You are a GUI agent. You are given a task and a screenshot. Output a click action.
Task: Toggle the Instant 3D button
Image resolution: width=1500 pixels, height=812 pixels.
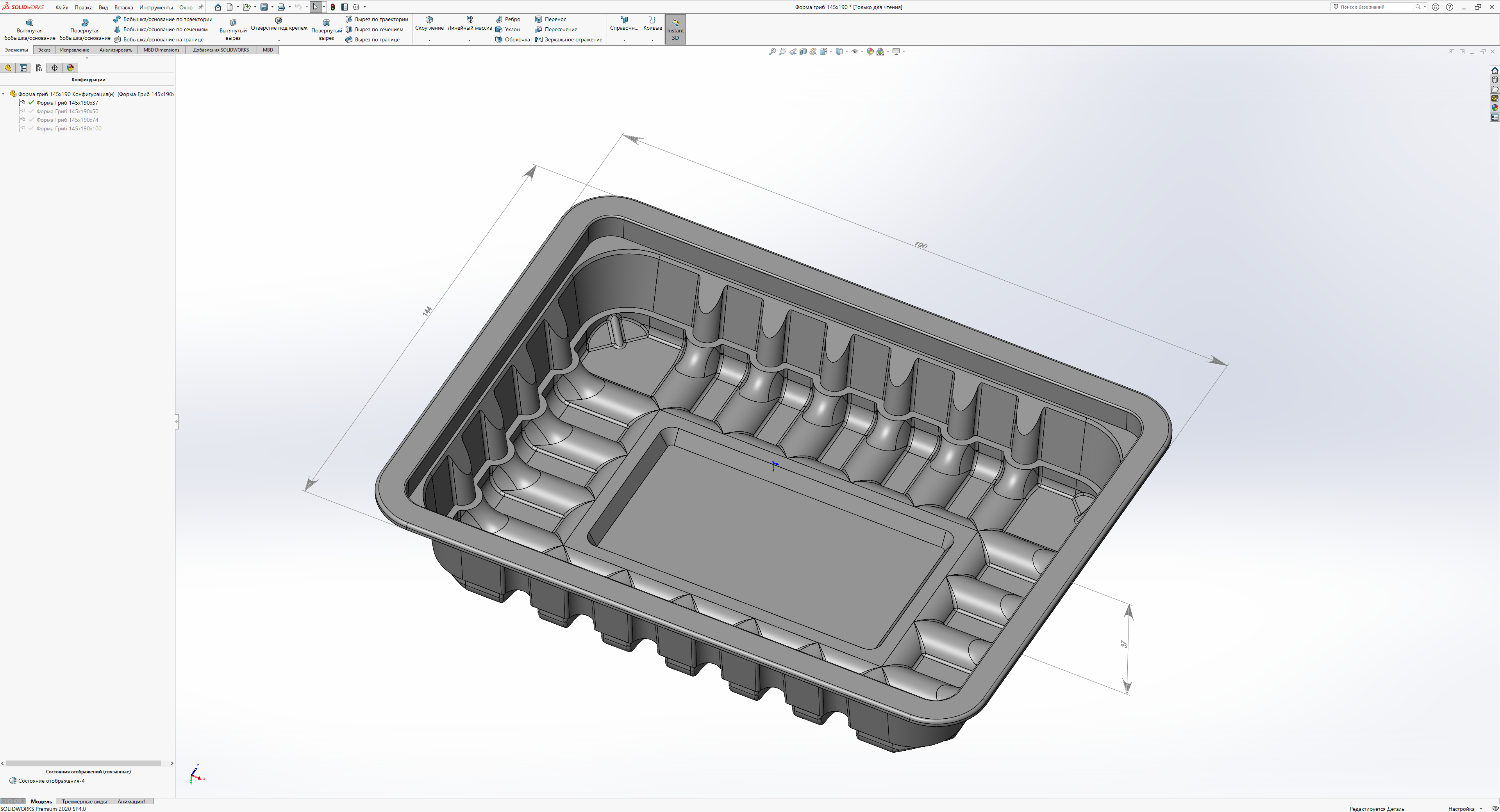[675, 29]
